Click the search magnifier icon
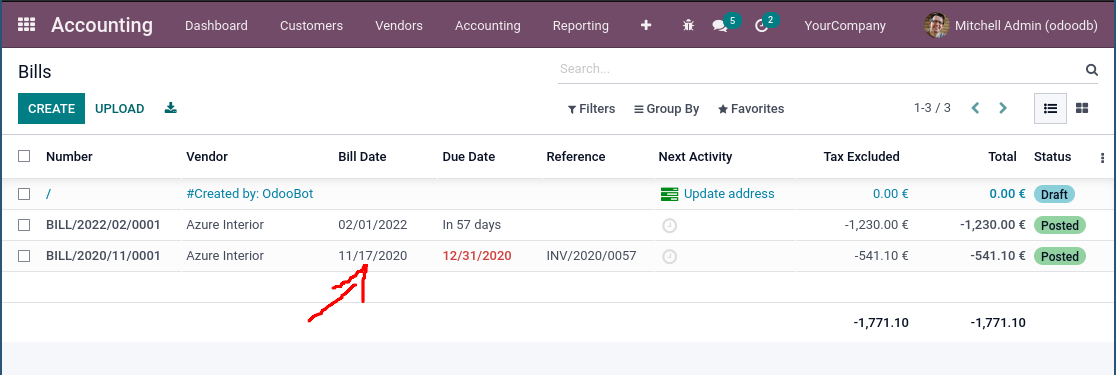Screen dimensions: 1116x375 click(1091, 70)
